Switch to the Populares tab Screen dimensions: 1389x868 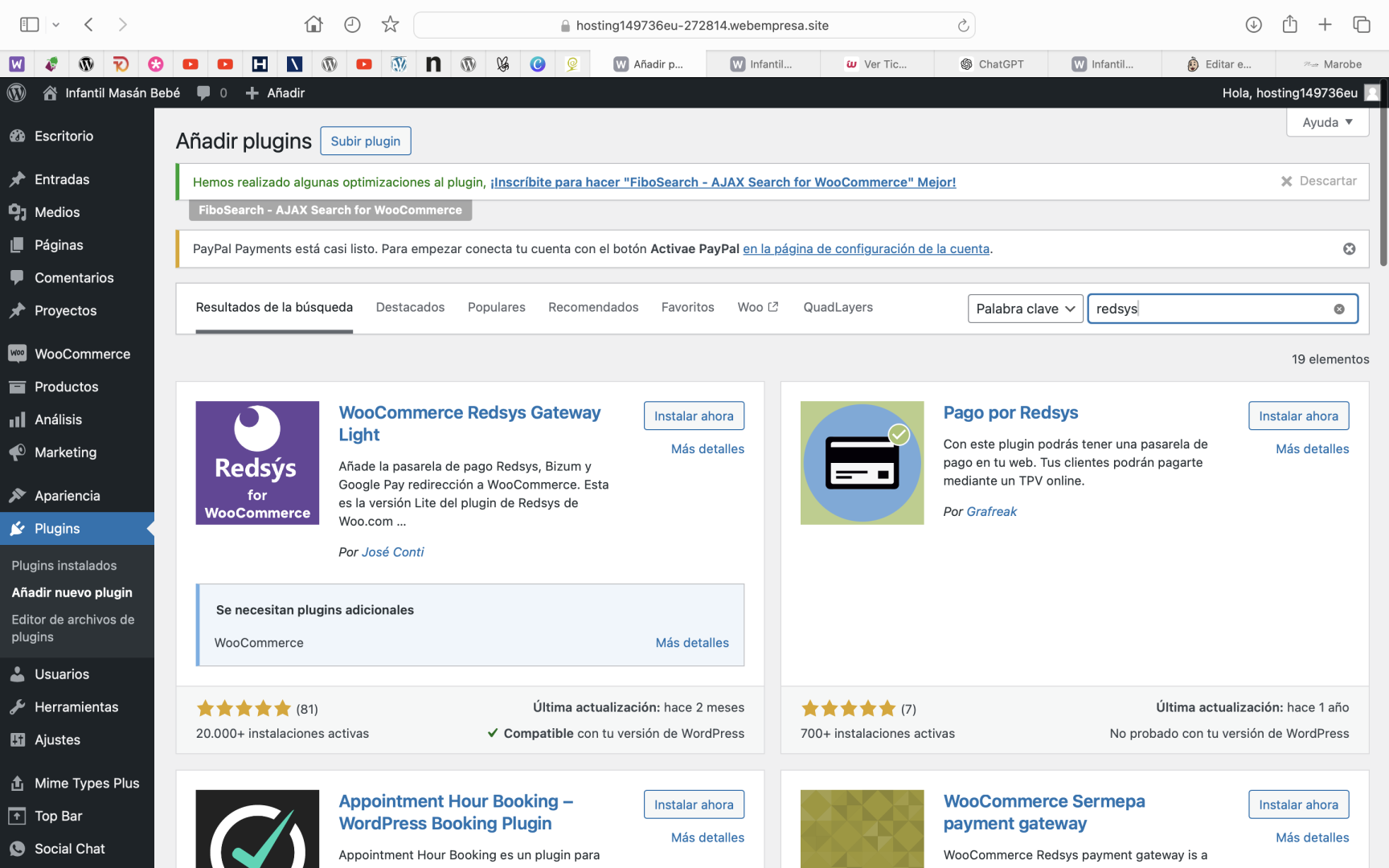click(x=497, y=307)
